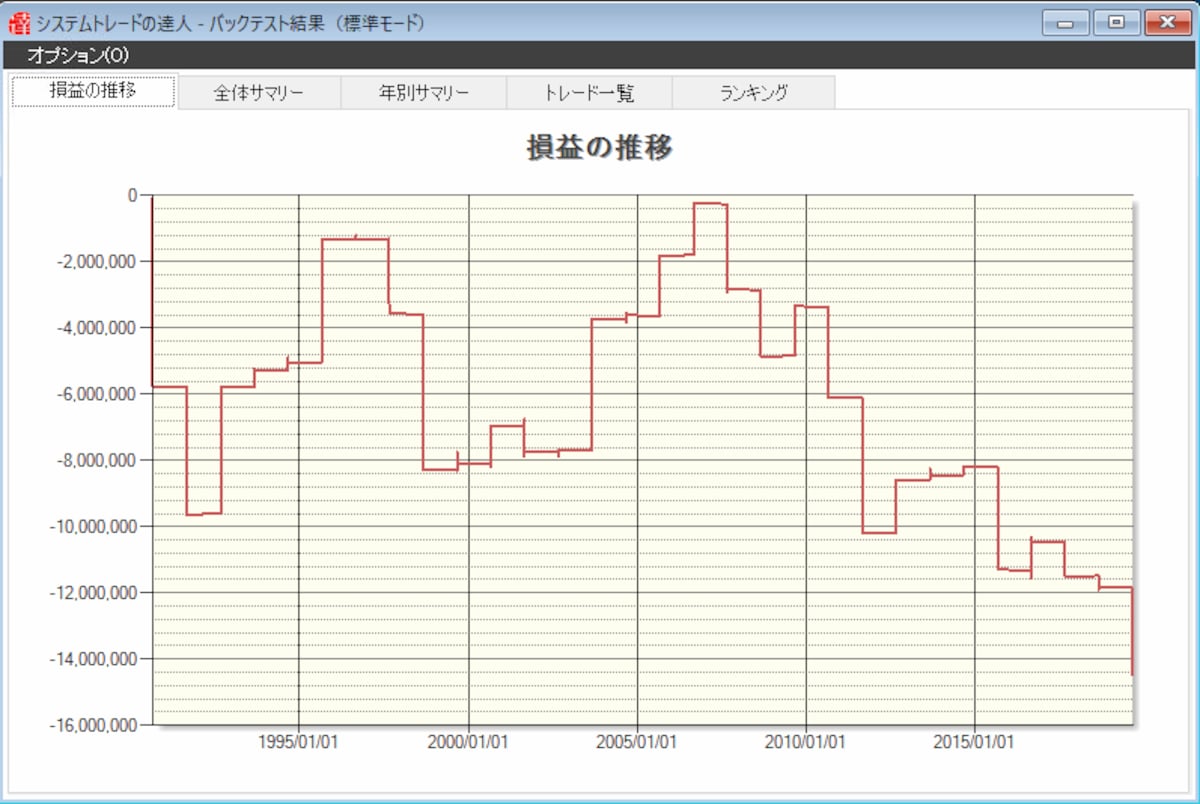Click the 0 y-axis label
Screen dimensions: 1200x804
point(131,195)
